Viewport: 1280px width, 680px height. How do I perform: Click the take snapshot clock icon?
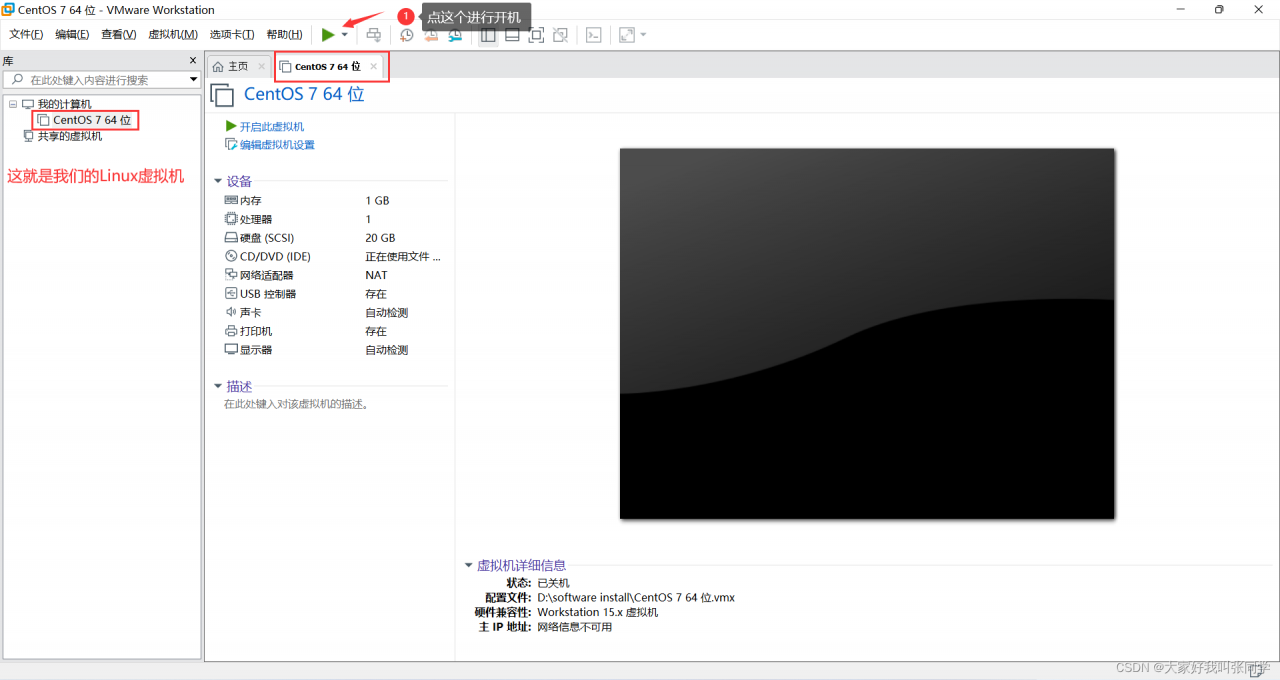407,35
